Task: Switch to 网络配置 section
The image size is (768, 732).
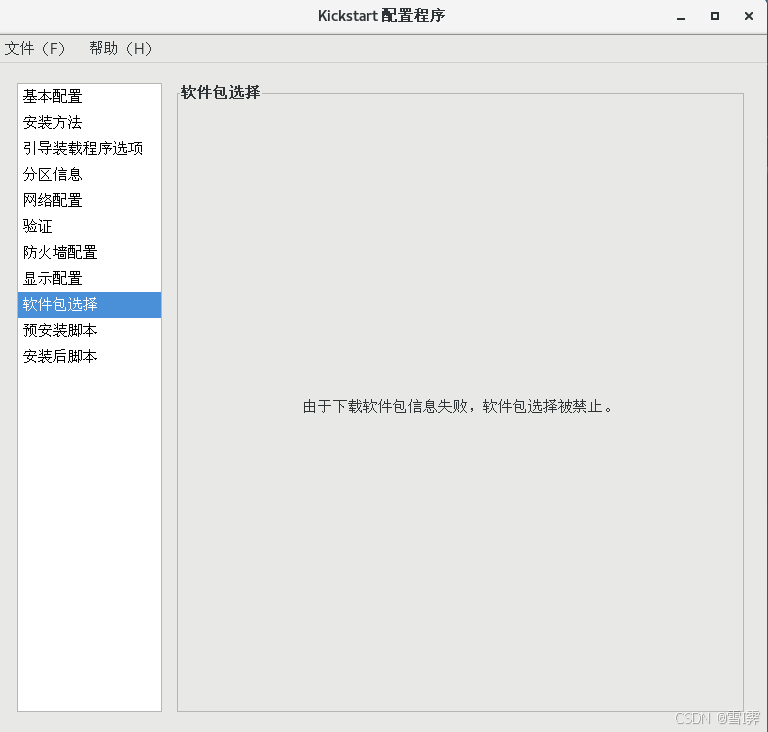Action: pos(89,200)
